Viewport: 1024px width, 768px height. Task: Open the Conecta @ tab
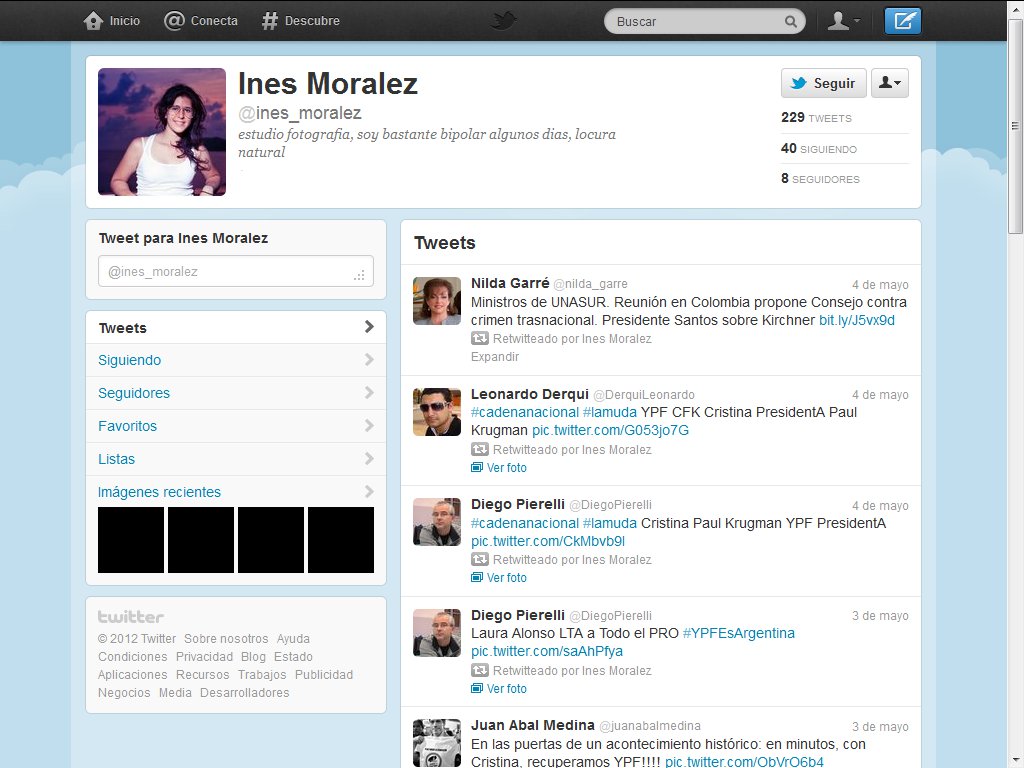click(200, 21)
